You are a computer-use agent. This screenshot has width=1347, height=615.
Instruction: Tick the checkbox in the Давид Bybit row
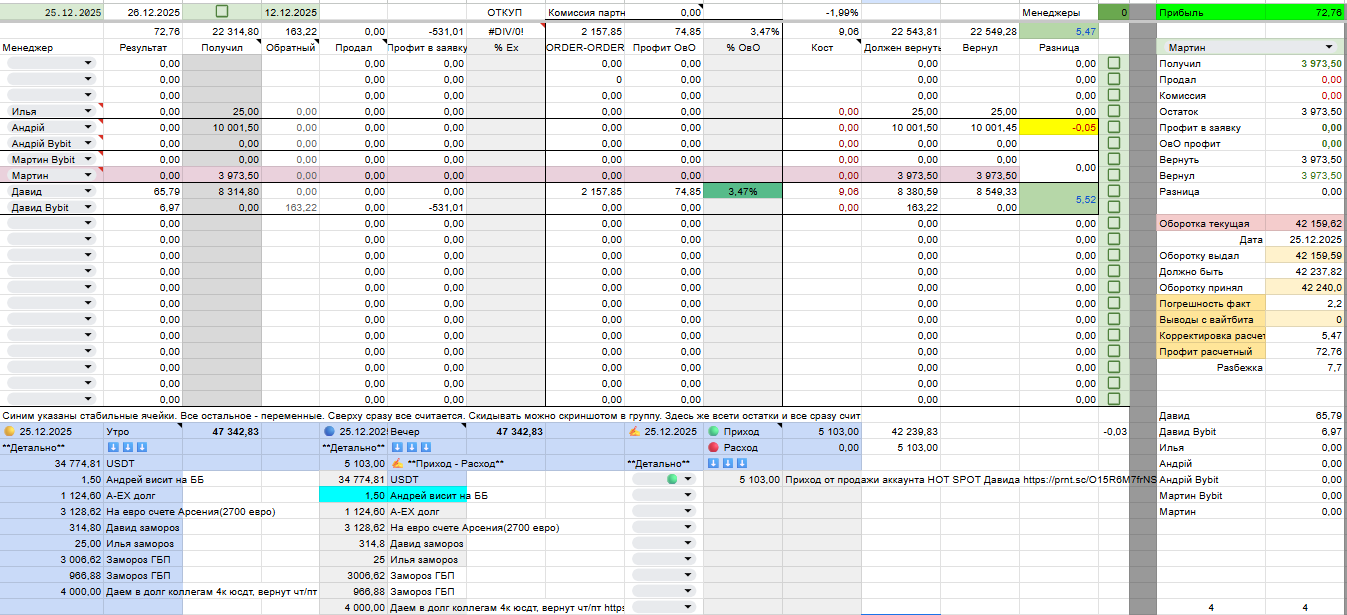(1114, 207)
